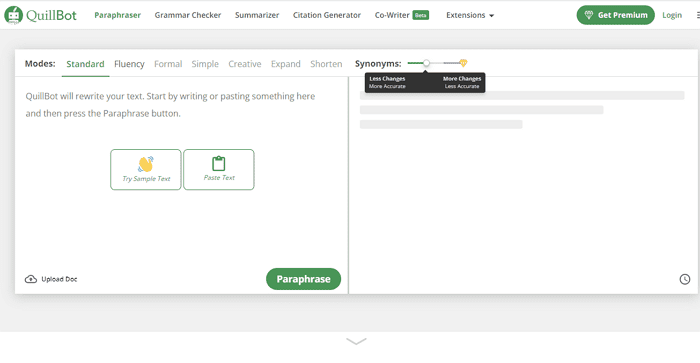
Task: Click the diamond icon in Get Premium
Action: [x=589, y=15]
